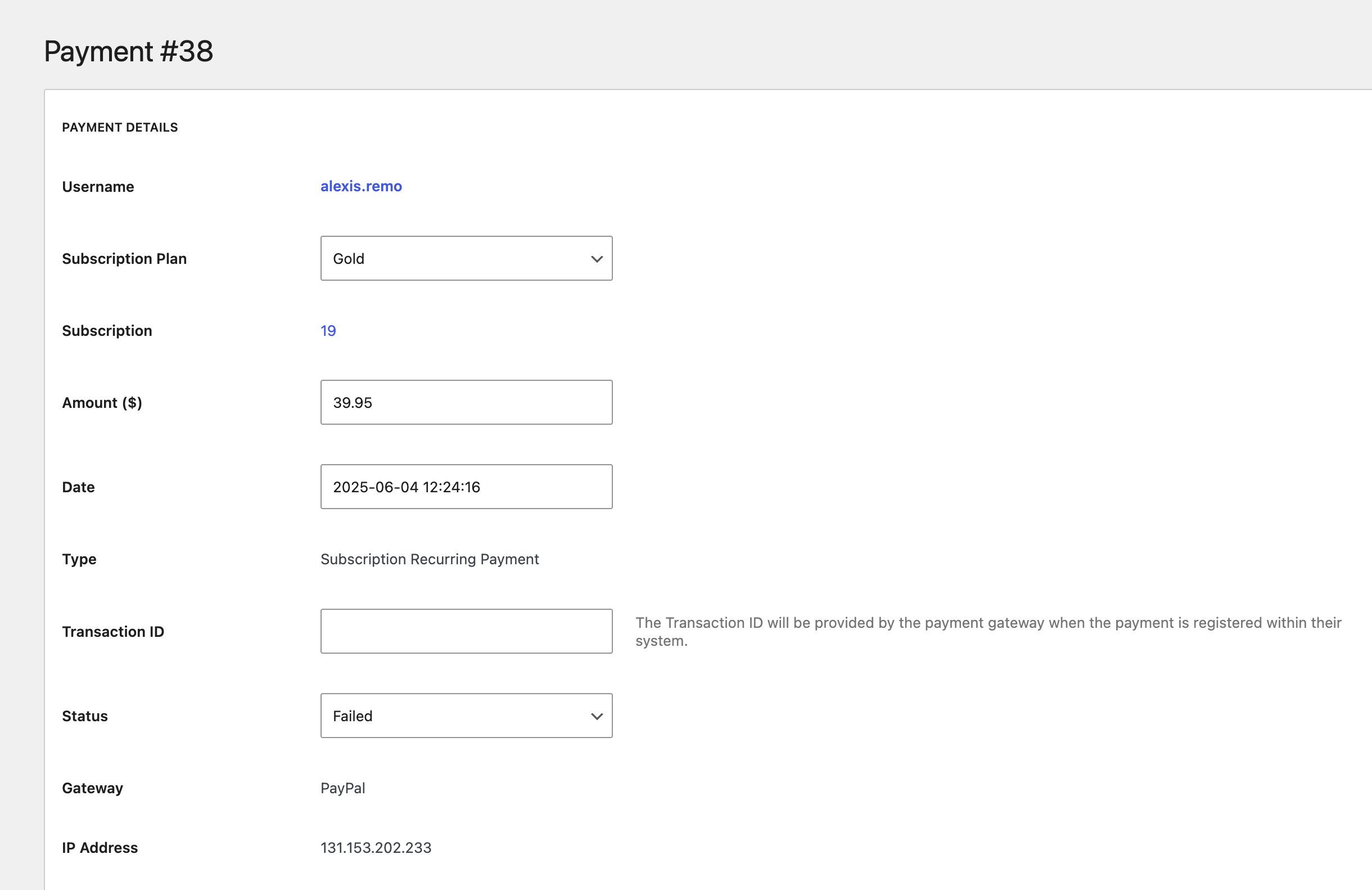Viewport: 1372px width, 890px height.
Task: Click the Subscription Plan field label
Action: tap(124, 259)
